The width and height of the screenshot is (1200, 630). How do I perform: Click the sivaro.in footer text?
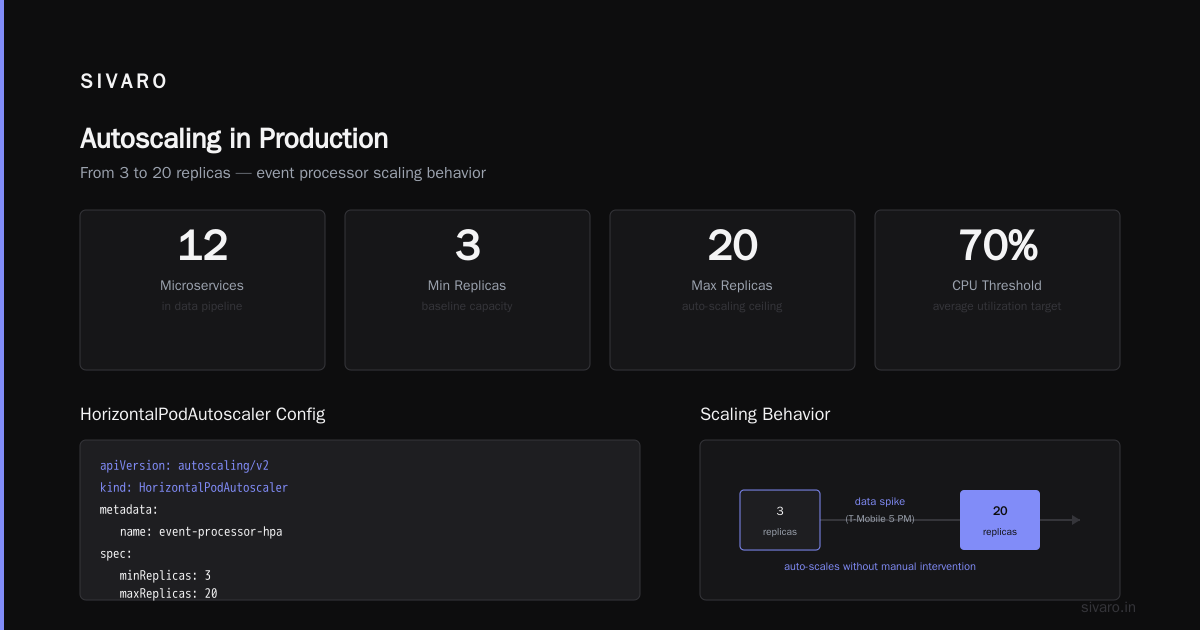point(1109,607)
